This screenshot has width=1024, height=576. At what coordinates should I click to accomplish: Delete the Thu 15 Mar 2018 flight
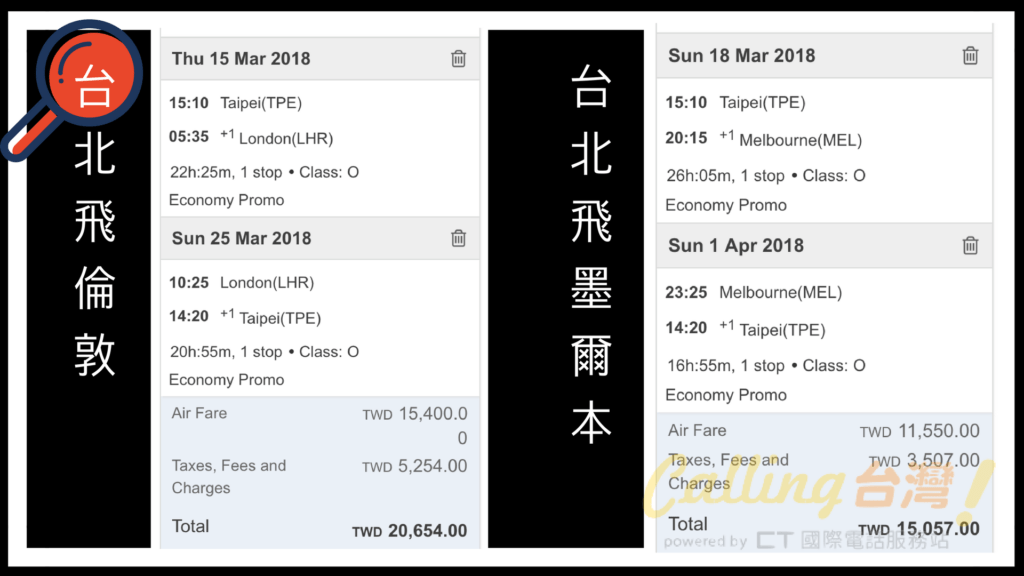tap(458, 59)
